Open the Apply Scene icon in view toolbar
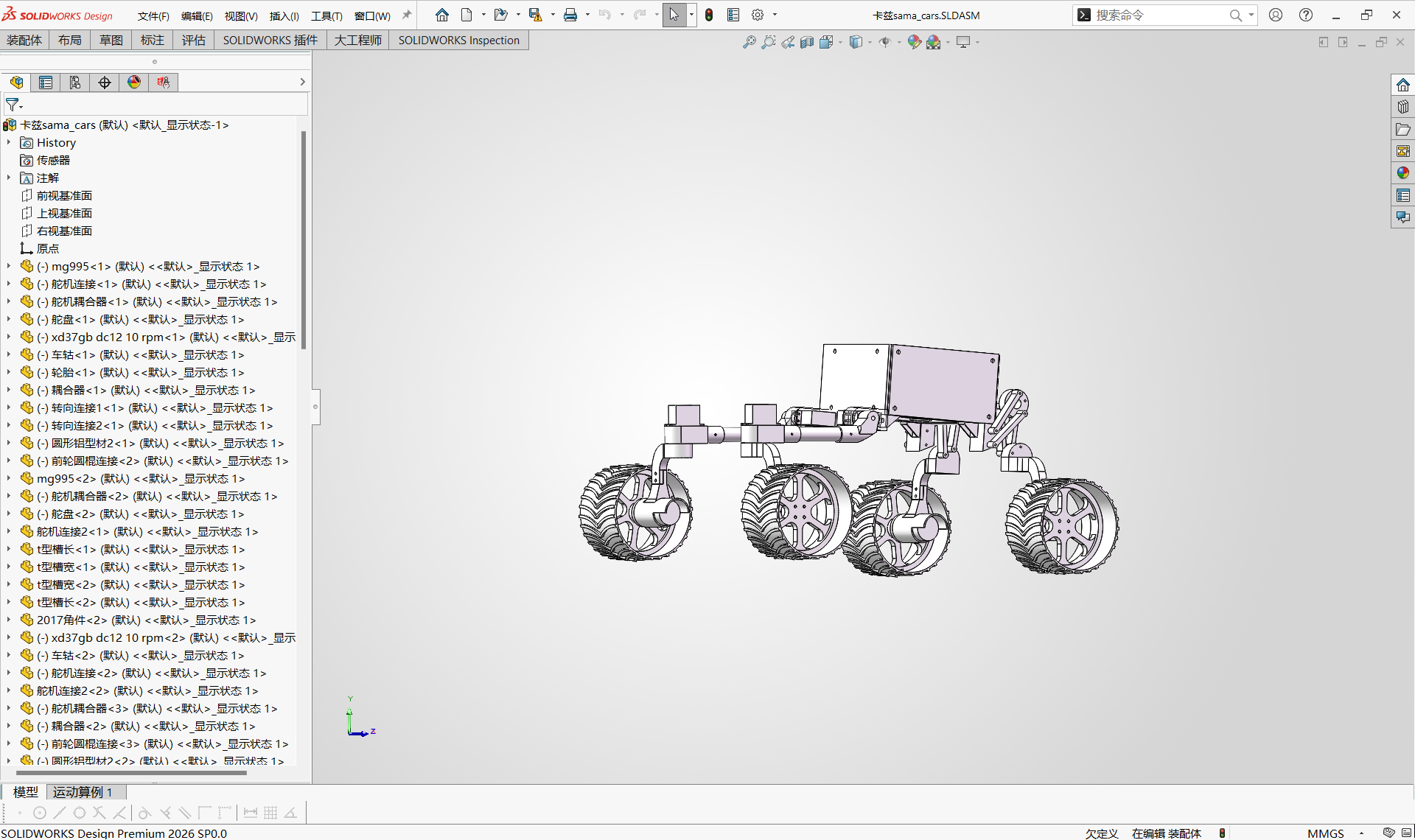This screenshot has width=1415, height=840. [934, 42]
